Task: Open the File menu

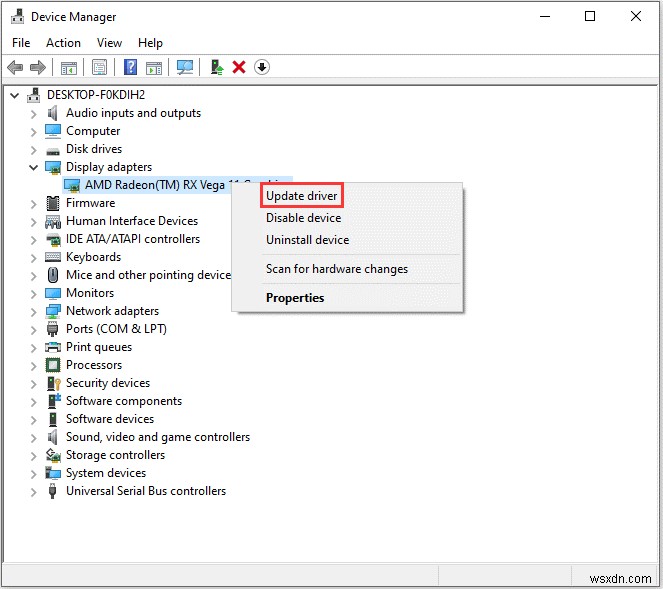Action: point(21,43)
